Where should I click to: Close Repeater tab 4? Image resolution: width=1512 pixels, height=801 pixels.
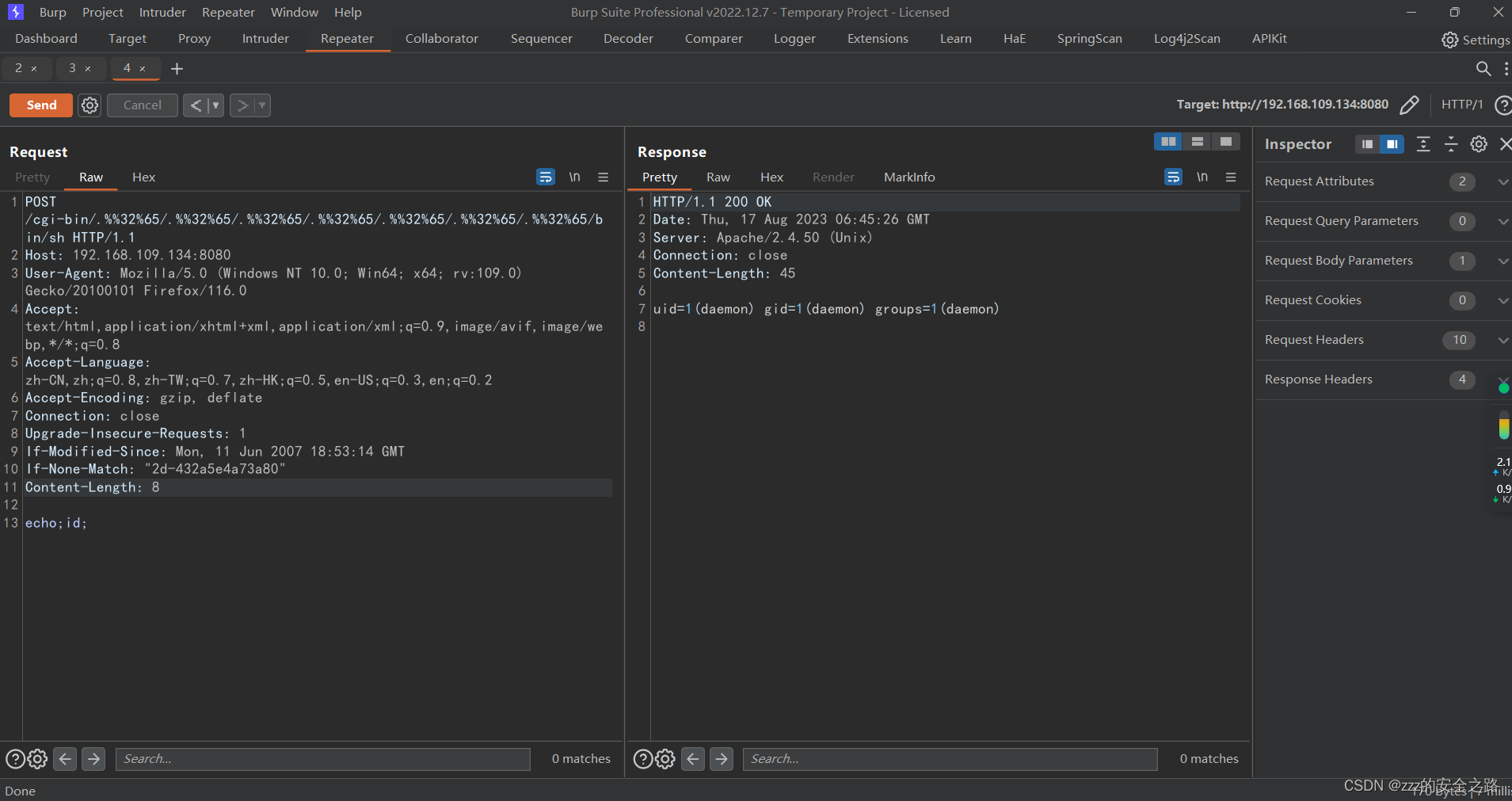click(x=143, y=69)
